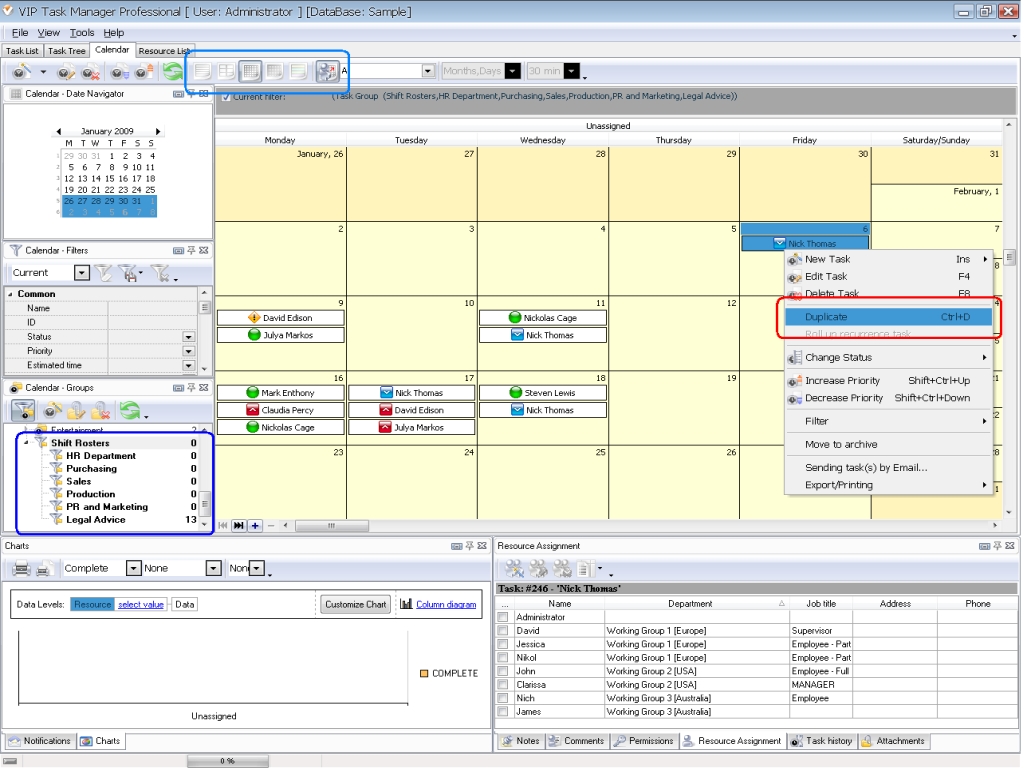The height and width of the screenshot is (768, 1024).
Task: Toggle the Current filter checkbox
Action: click(x=226, y=96)
